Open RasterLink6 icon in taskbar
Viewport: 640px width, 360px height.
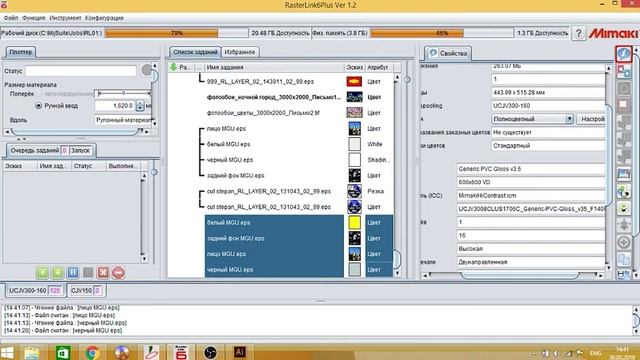181,353
